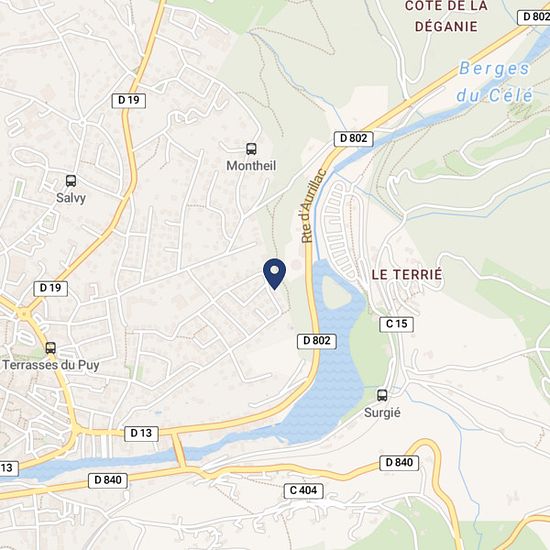550x550 pixels.
Task: Click the C 404 road shield
Action: coord(303,491)
